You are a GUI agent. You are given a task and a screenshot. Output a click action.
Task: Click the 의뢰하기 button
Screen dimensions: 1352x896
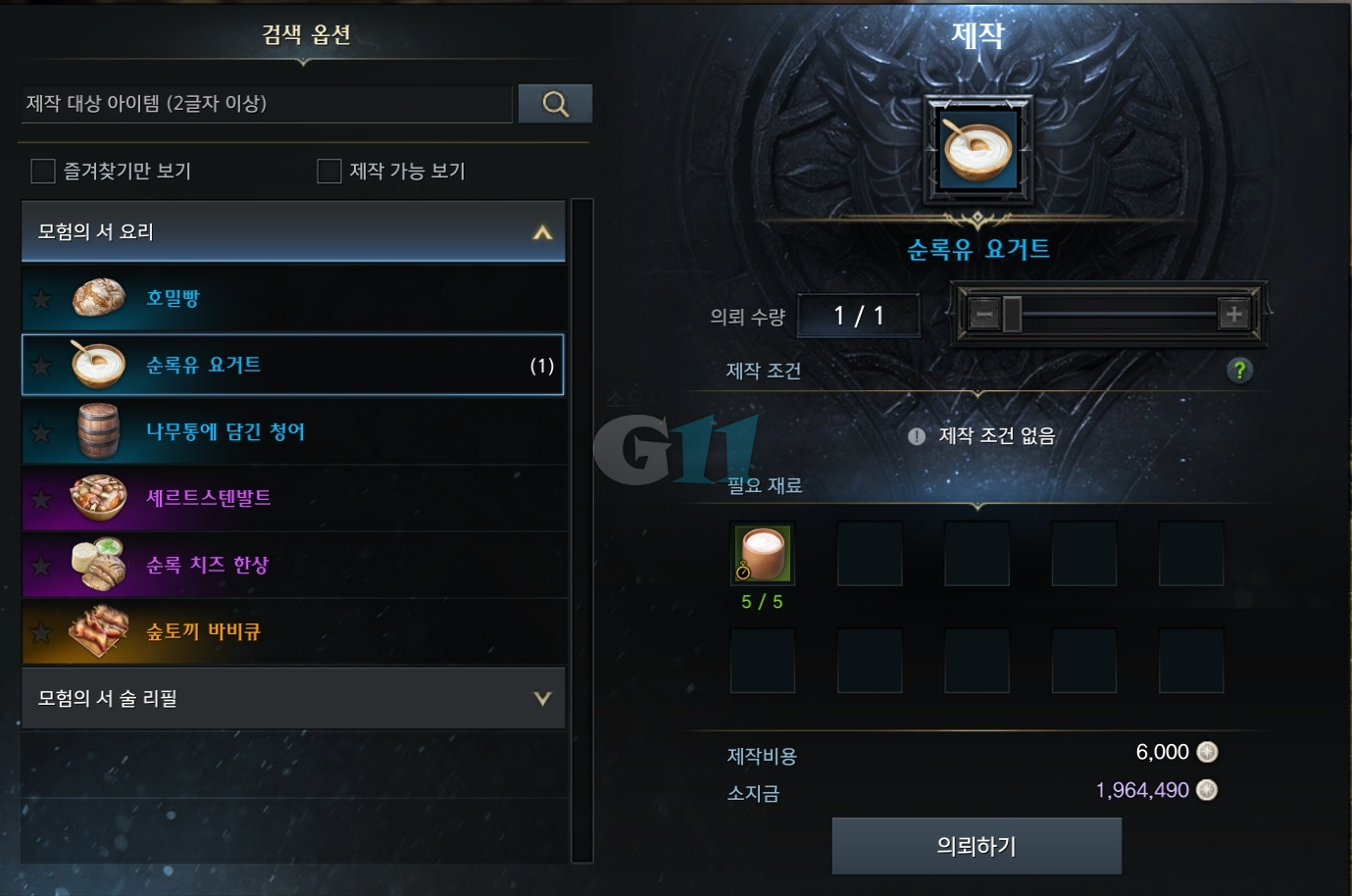coord(976,846)
